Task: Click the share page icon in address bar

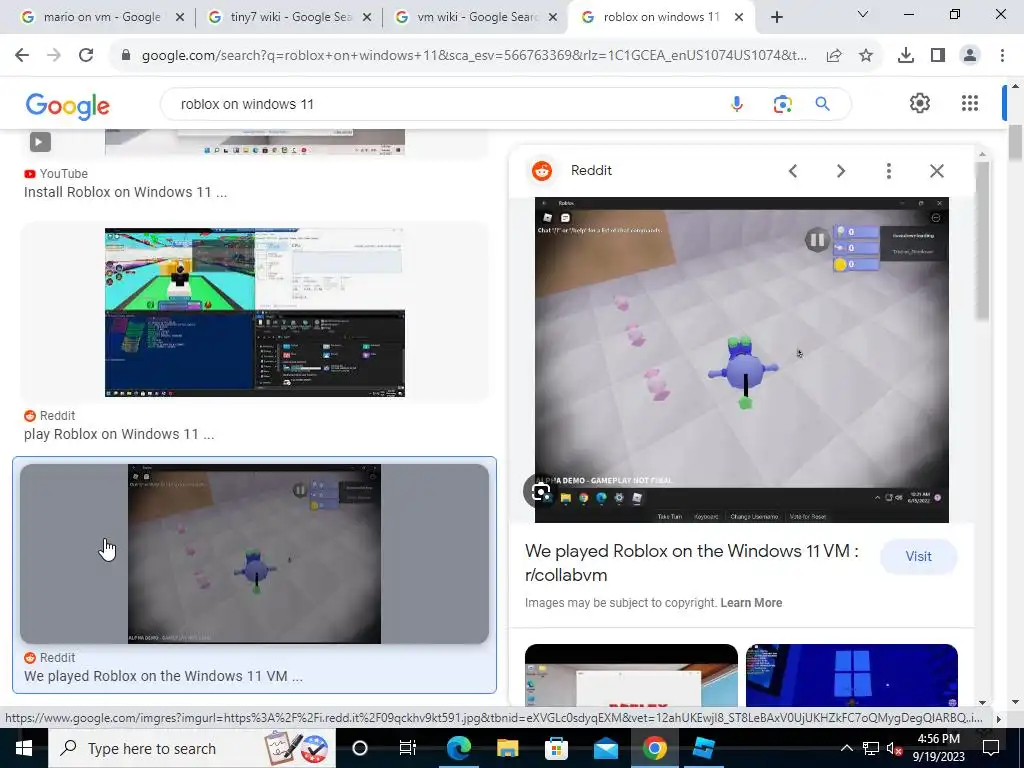Action: (834, 56)
